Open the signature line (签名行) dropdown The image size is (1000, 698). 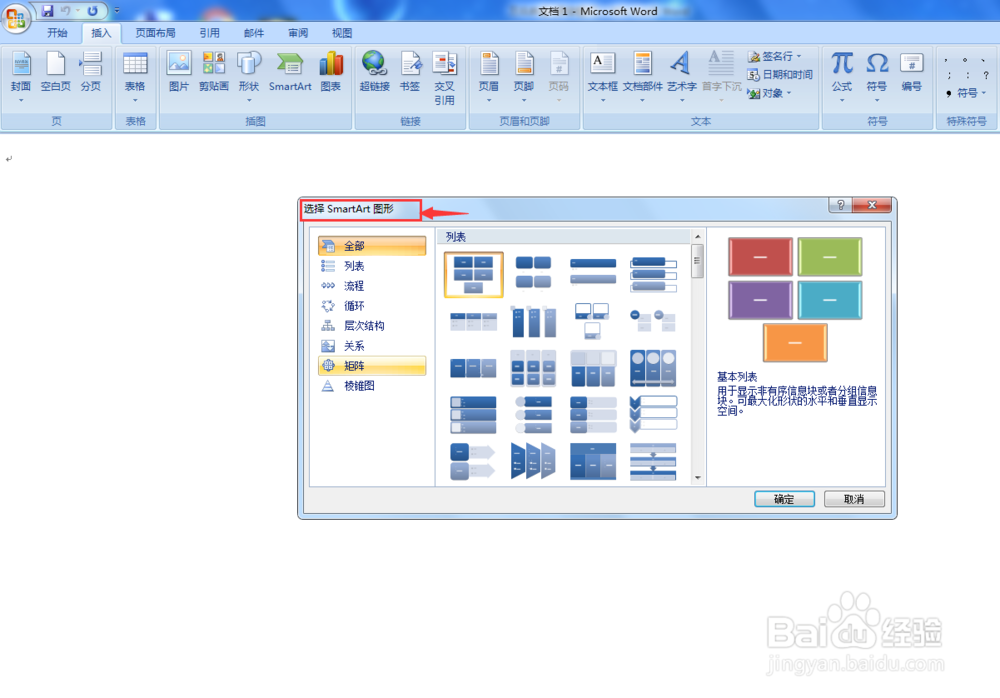pyautogui.click(x=774, y=56)
